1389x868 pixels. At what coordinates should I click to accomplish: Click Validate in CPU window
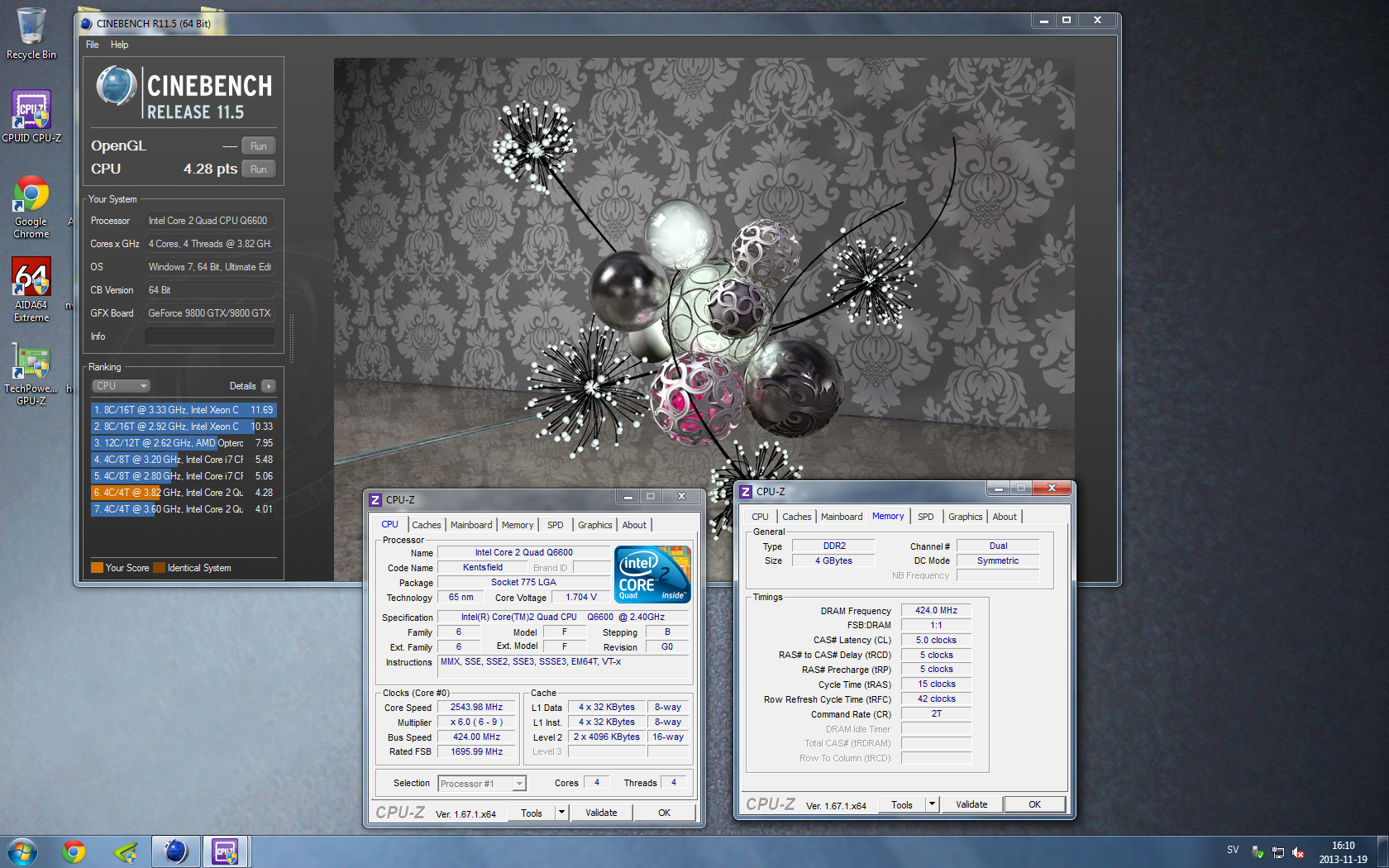click(601, 813)
